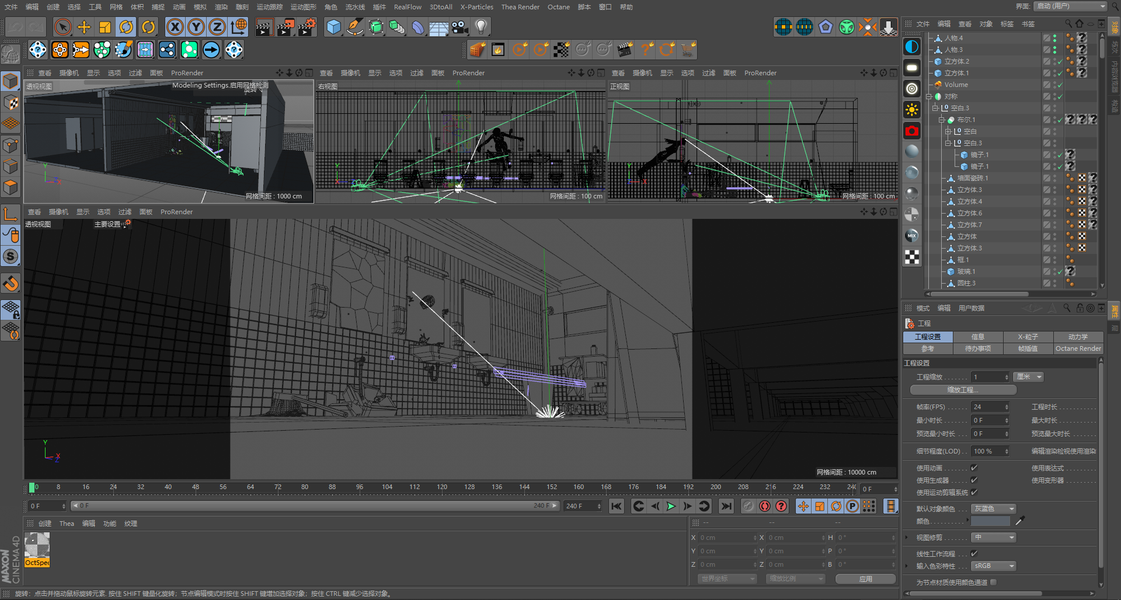Open the deformer bend object icon
Screen dimensions: 1121x600
(x=418, y=27)
